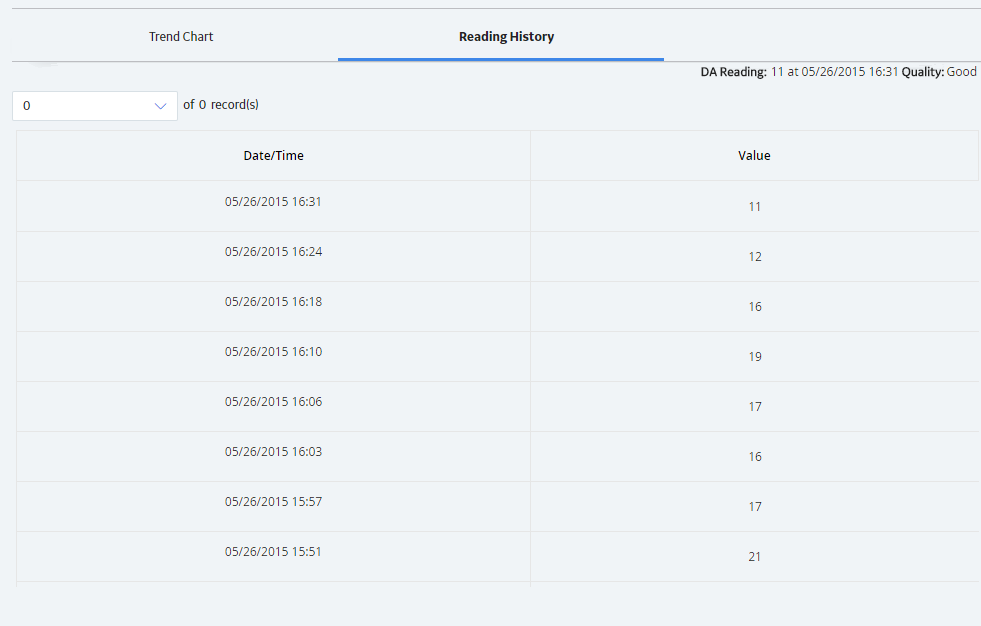Select the 05/26/2015 16:31 reading row
The height and width of the screenshot is (626, 981).
click(497, 206)
